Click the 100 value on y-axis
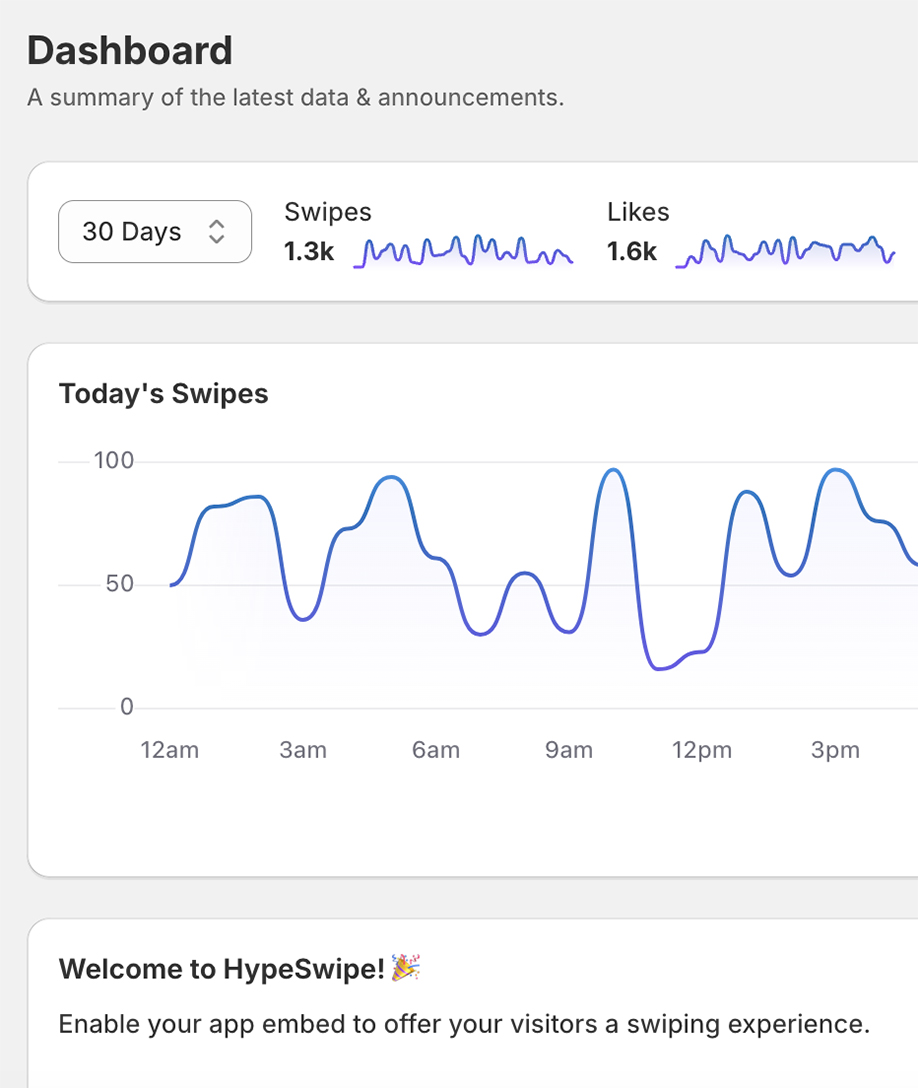This screenshot has height=1088, width=918. click(114, 460)
